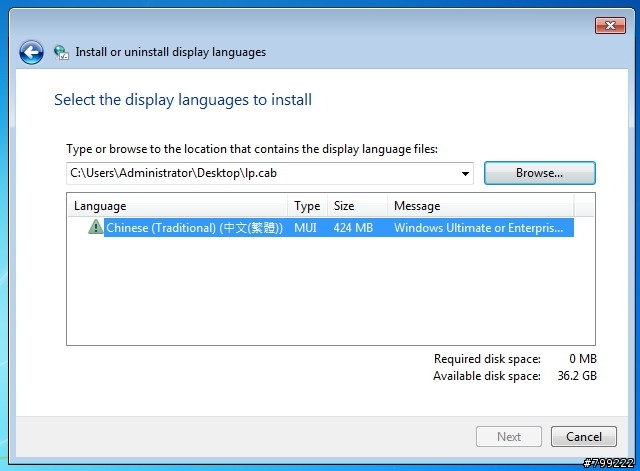
Task: Sort by the Size column header
Action: click(357, 206)
